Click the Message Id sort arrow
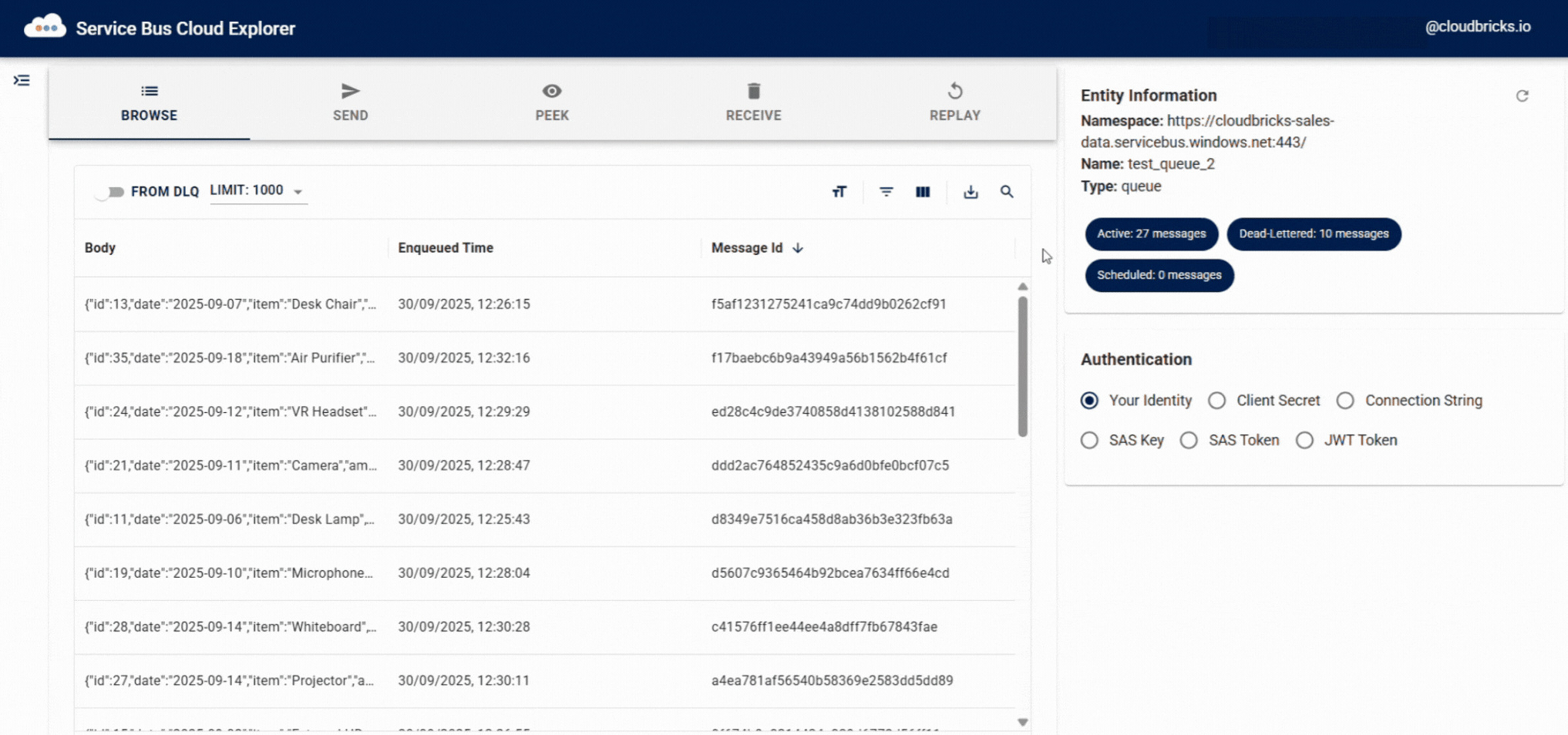The height and width of the screenshot is (735, 1568). pyautogui.click(x=798, y=248)
